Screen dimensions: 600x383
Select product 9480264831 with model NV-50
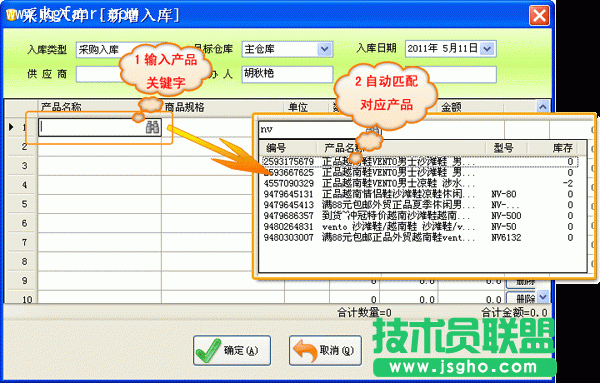tap(419, 227)
